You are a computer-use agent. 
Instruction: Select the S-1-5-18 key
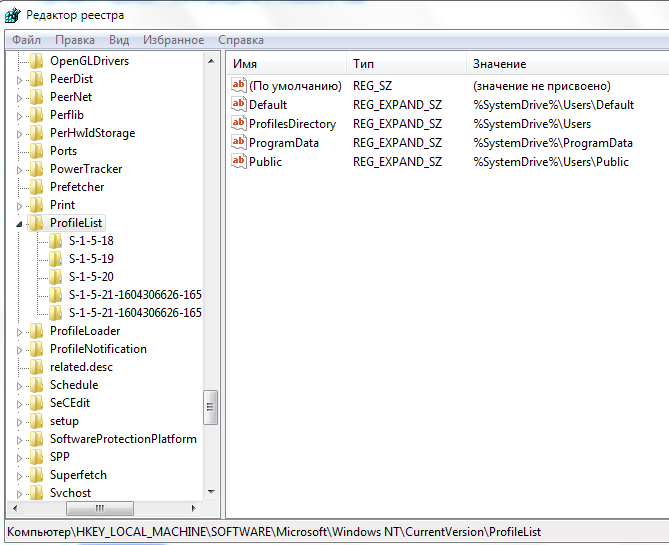pos(91,241)
